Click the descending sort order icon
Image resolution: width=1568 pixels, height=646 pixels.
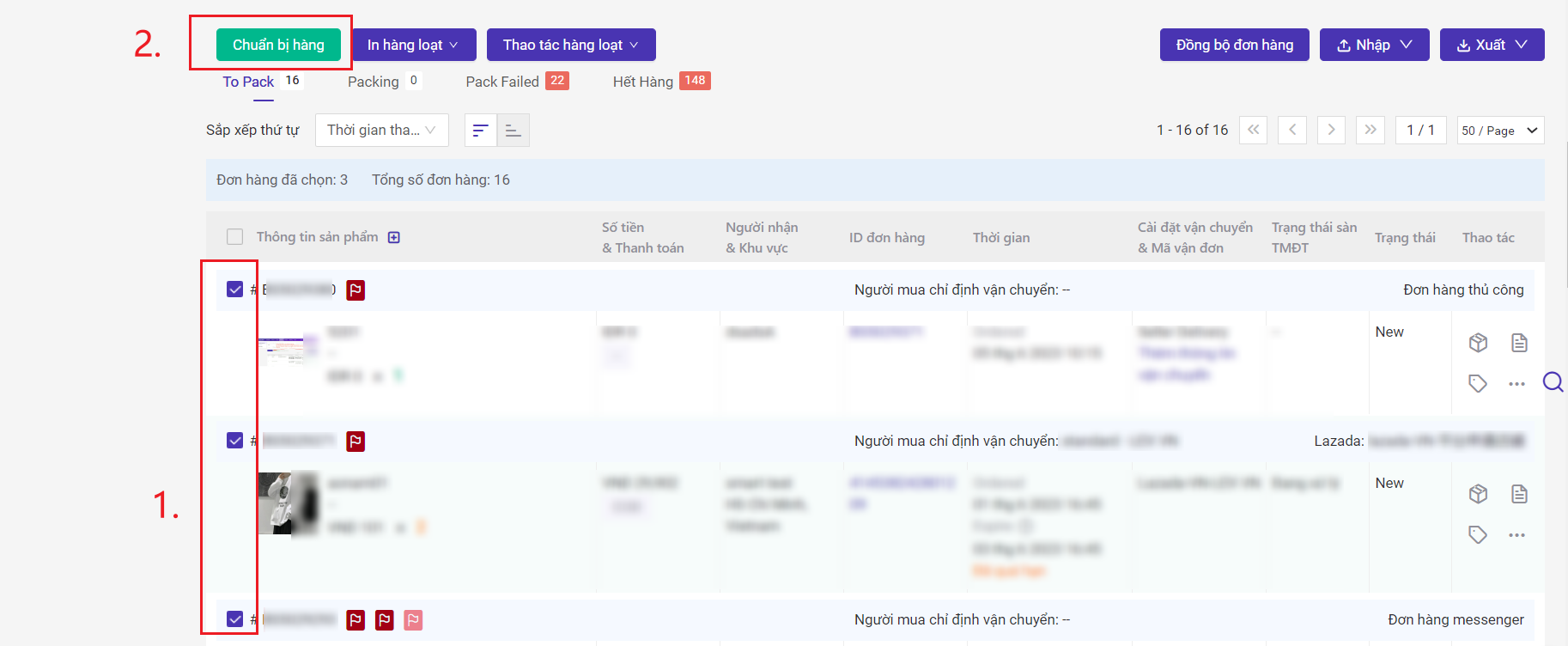(x=481, y=131)
